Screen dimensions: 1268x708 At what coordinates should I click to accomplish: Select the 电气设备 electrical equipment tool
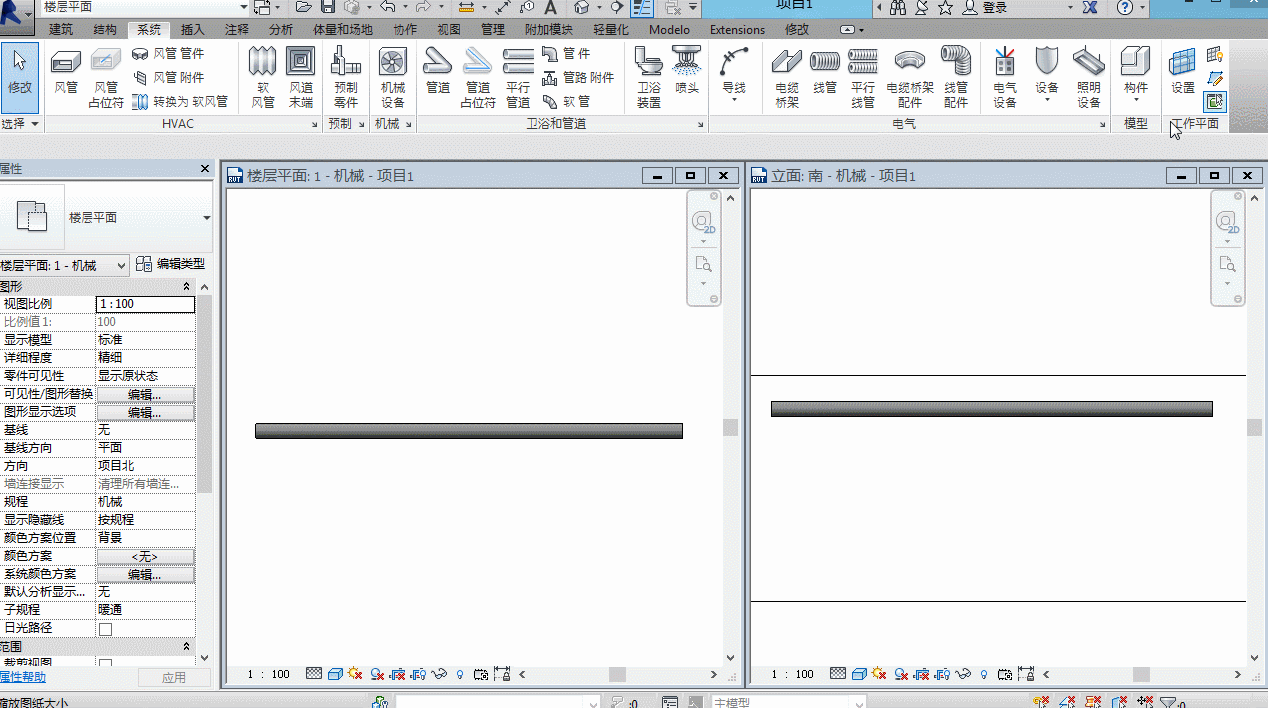1005,77
